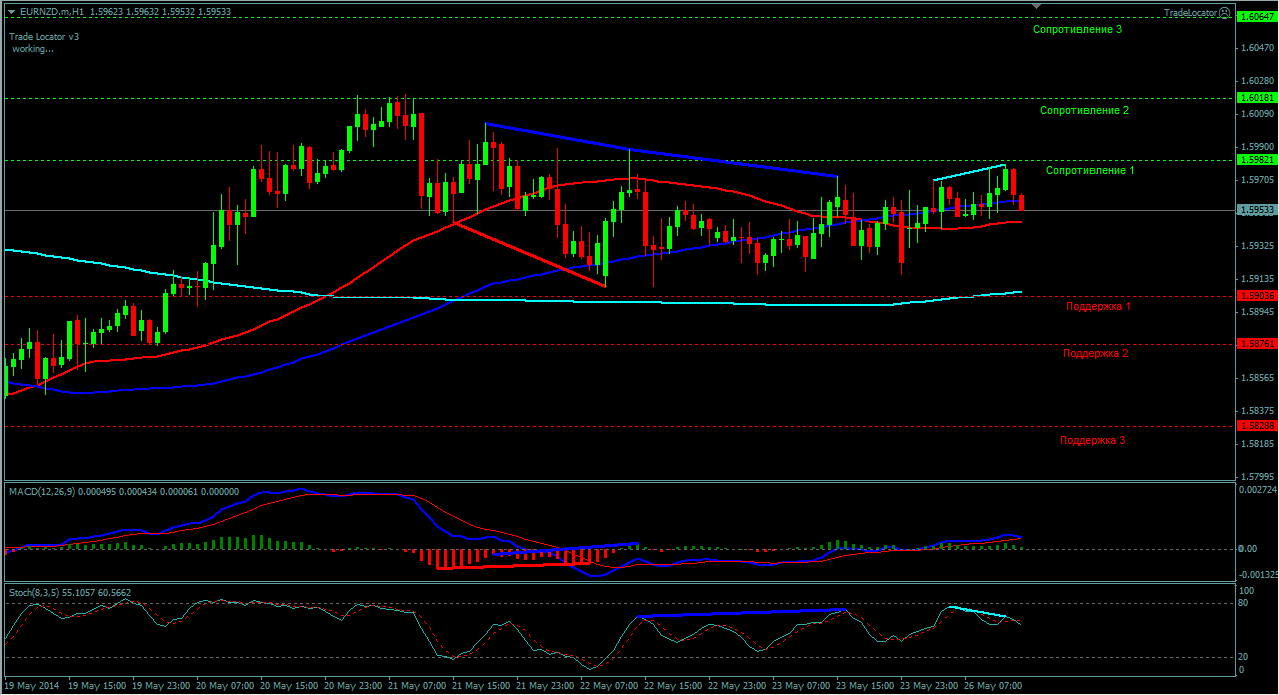1279x695 pixels.
Task: Click the green 1.59821 price tag
Action: click(x=1255, y=160)
